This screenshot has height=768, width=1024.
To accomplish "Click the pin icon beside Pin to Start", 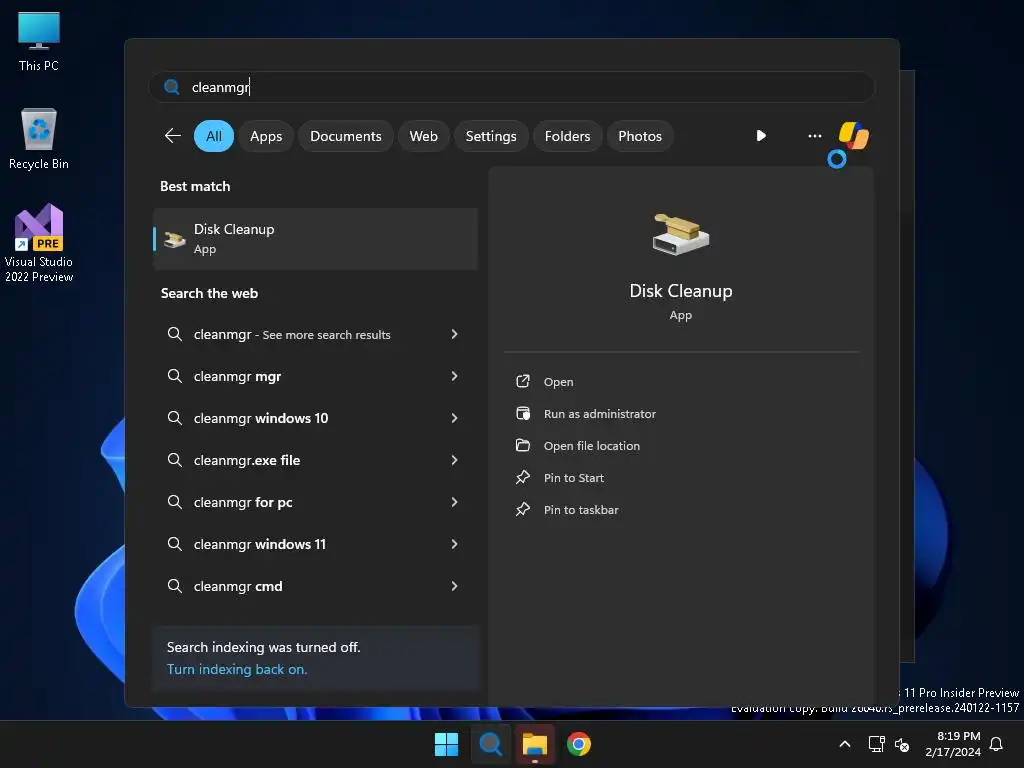I will tap(523, 477).
